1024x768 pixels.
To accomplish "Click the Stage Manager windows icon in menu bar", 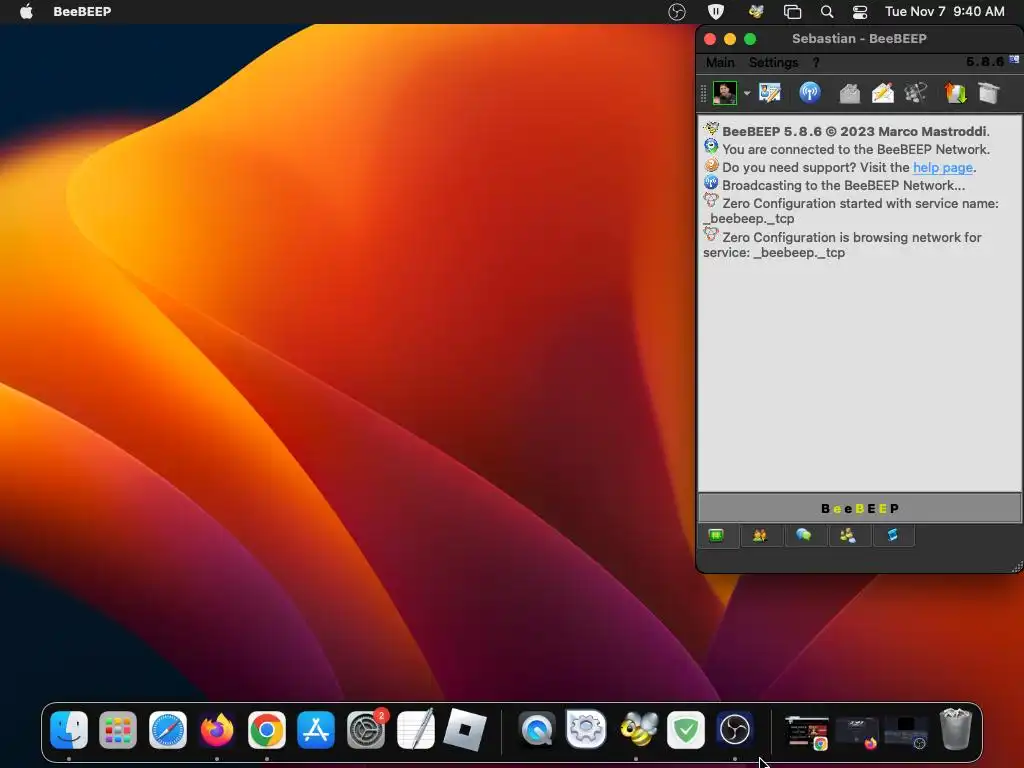I will [792, 11].
